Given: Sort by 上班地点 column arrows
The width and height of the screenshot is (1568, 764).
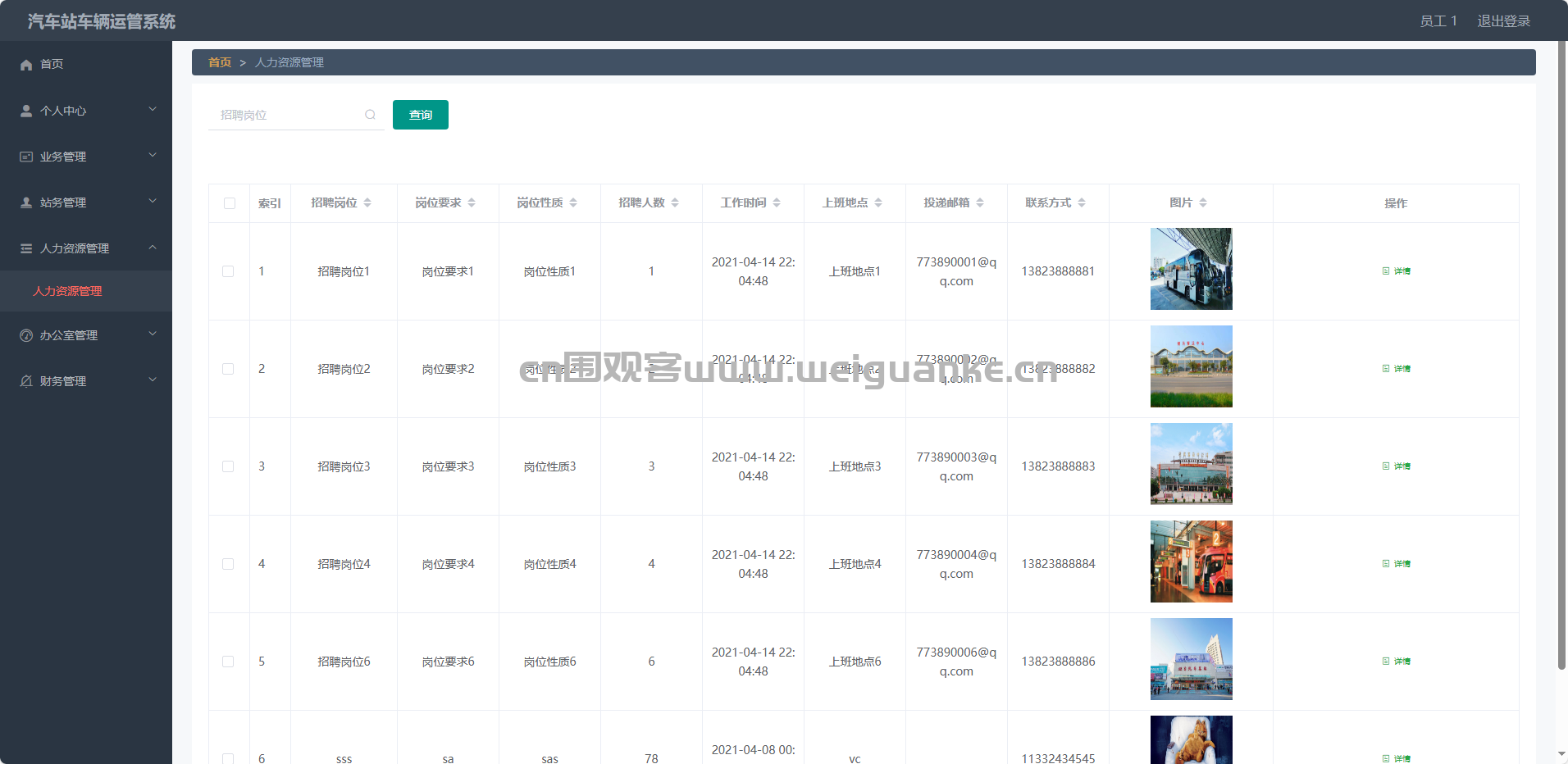Looking at the screenshot, I should pos(878,202).
